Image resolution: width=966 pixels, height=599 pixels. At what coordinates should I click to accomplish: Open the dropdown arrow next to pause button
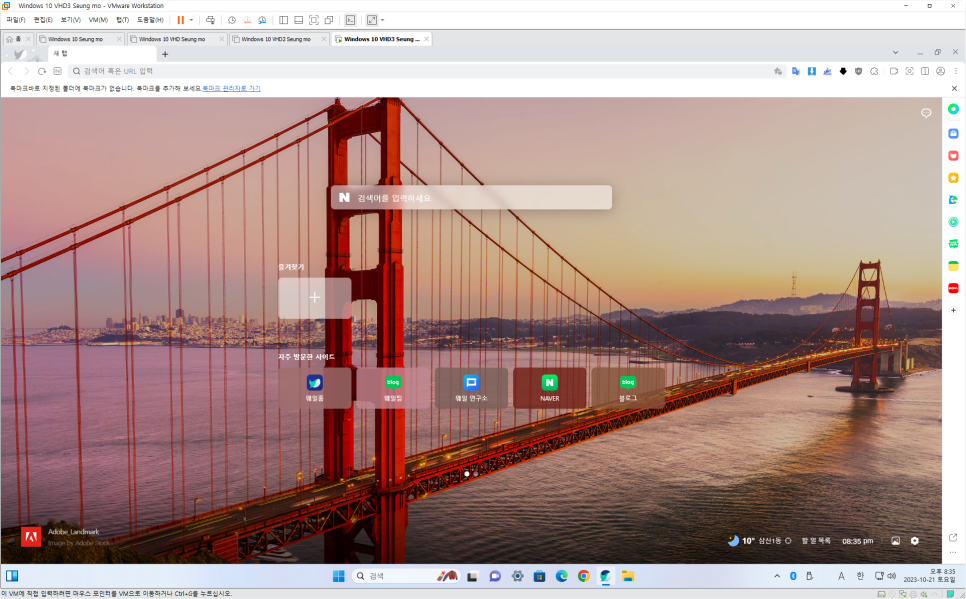[191, 20]
